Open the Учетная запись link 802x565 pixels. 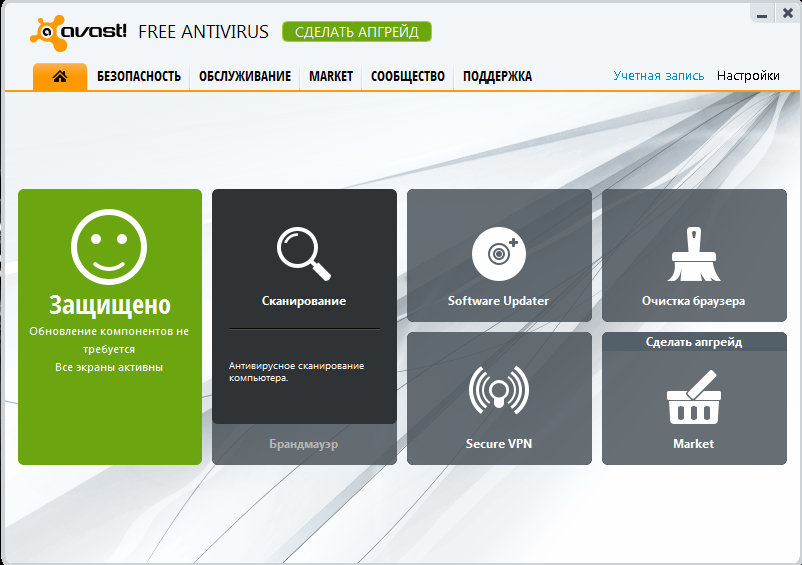pyautogui.click(x=659, y=76)
